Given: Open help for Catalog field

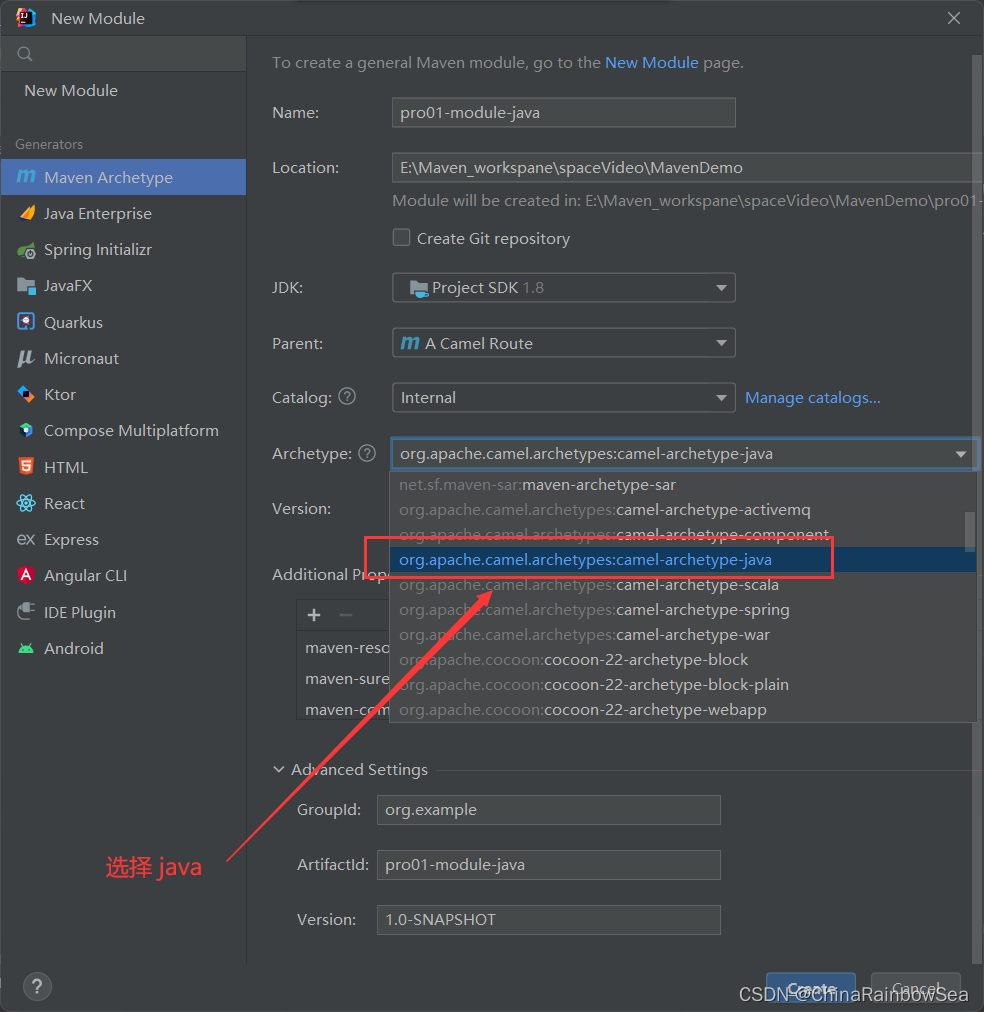Looking at the screenshot, I should click(347, 396).
